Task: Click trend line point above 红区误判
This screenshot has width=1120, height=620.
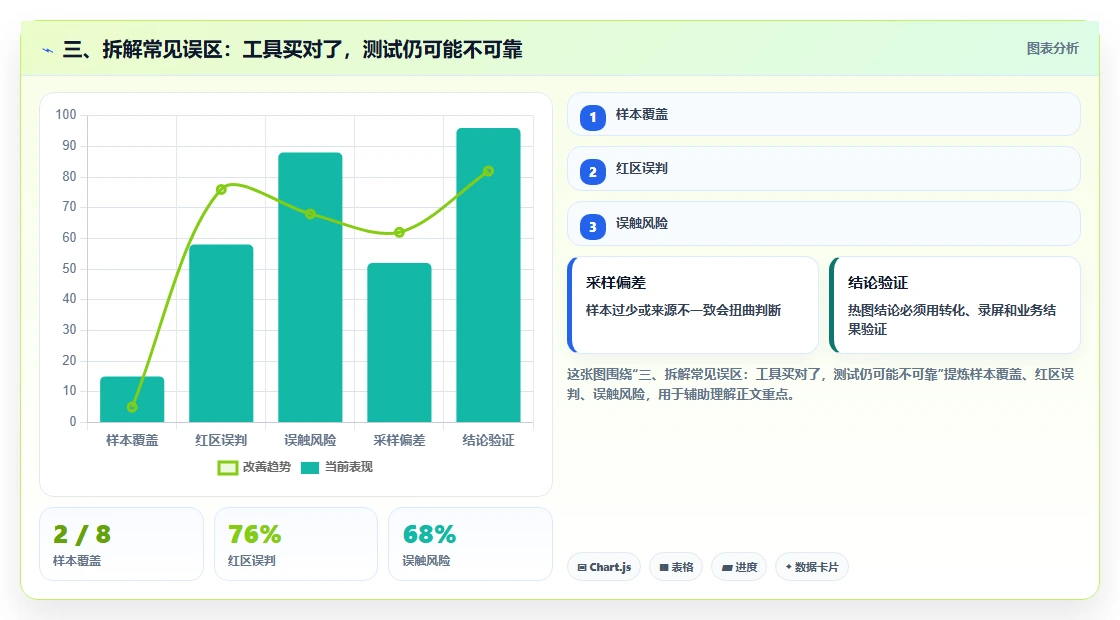Action: coord(221,189)
